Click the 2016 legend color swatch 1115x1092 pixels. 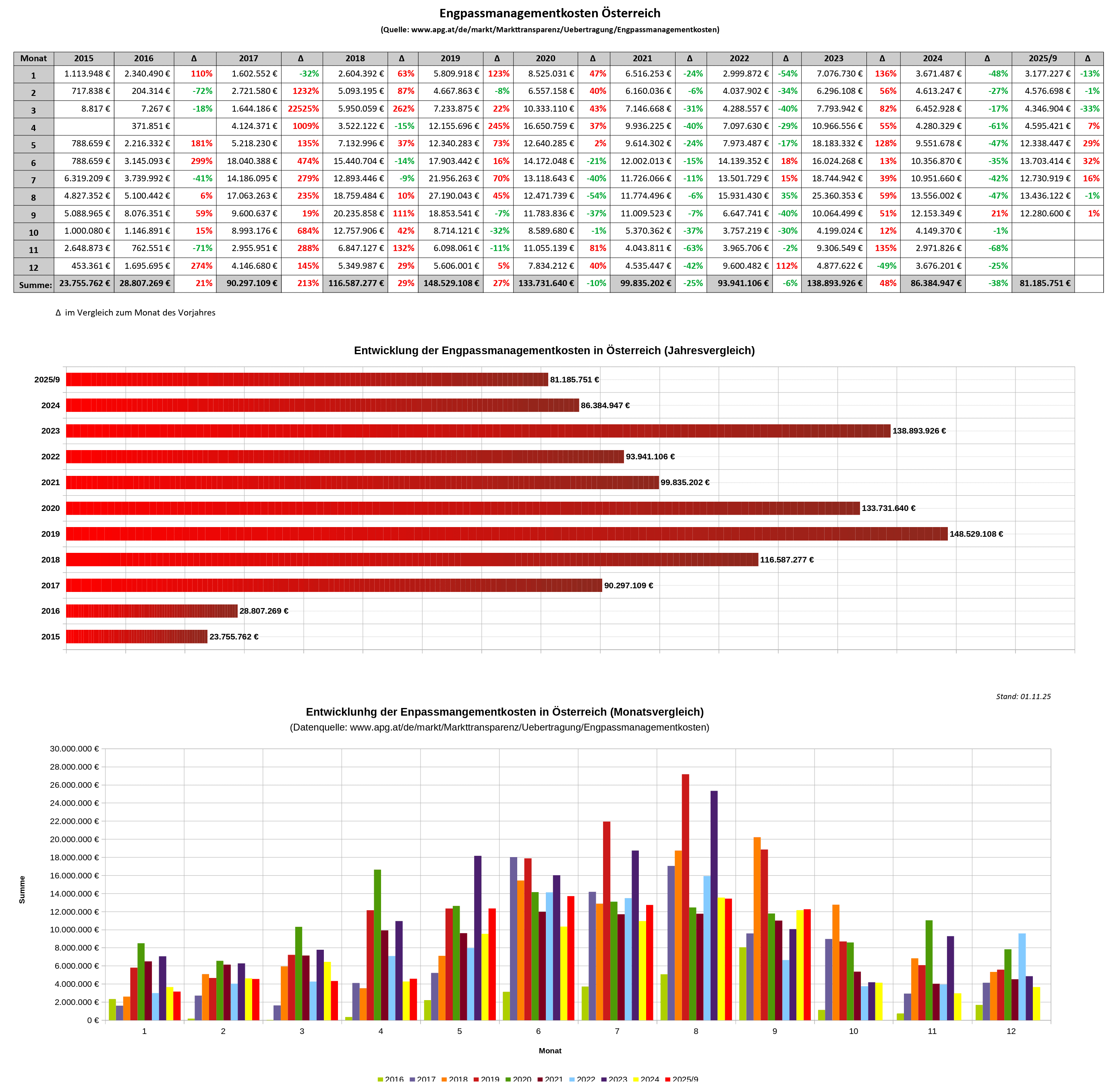pos(381,1079)
